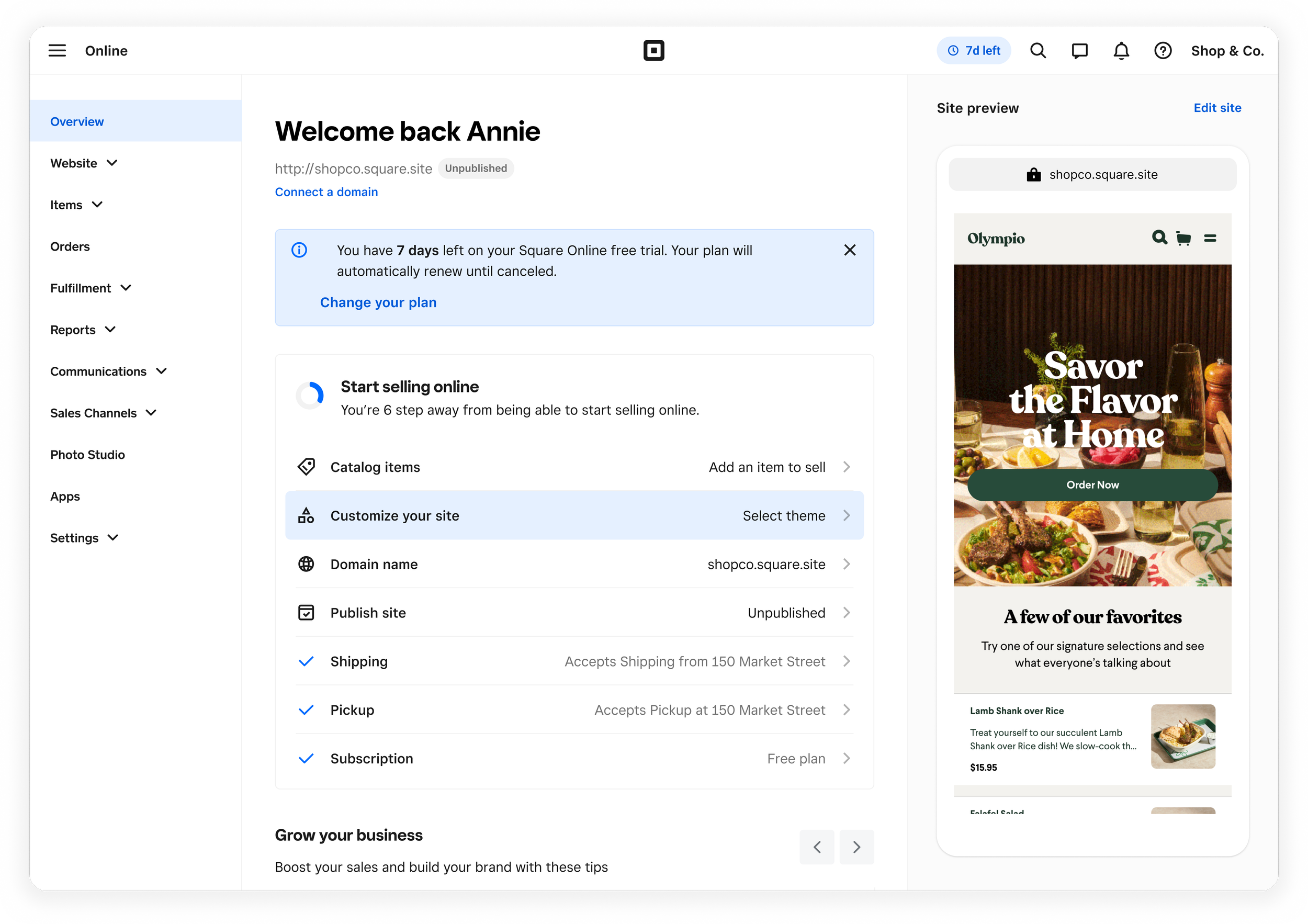Screen dimensions: 1308x924
Task: Go to Orders in sidebar
Action: [70, 246]
